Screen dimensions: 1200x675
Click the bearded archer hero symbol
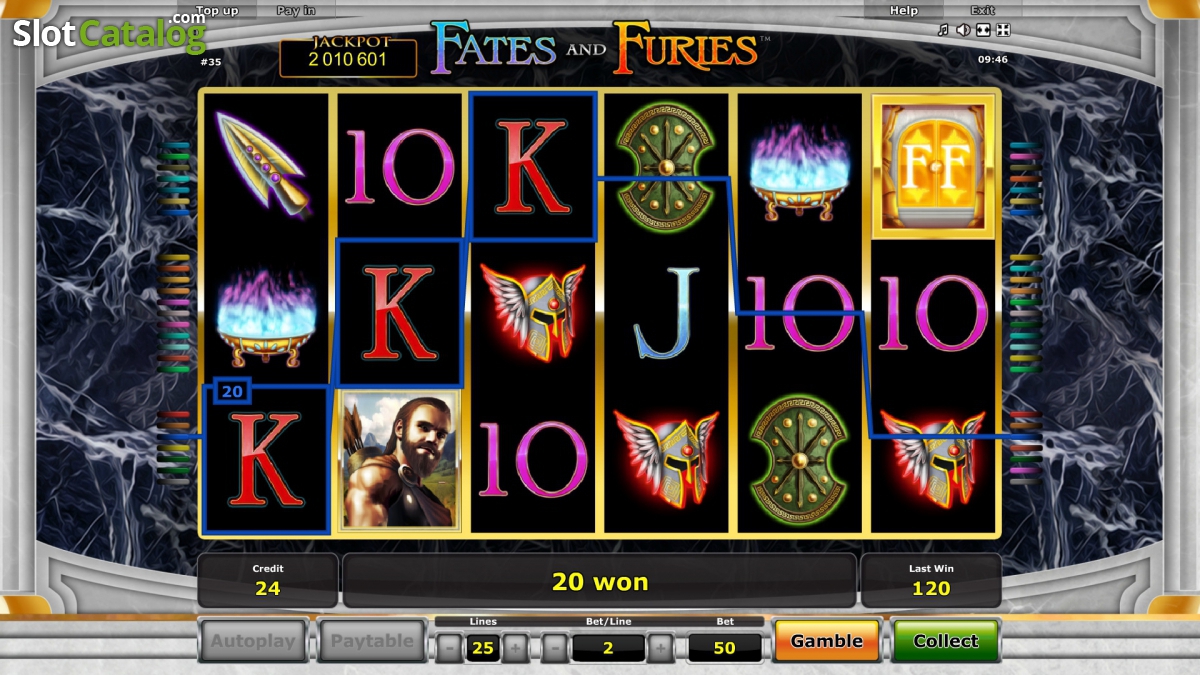(x=399, y=459)
